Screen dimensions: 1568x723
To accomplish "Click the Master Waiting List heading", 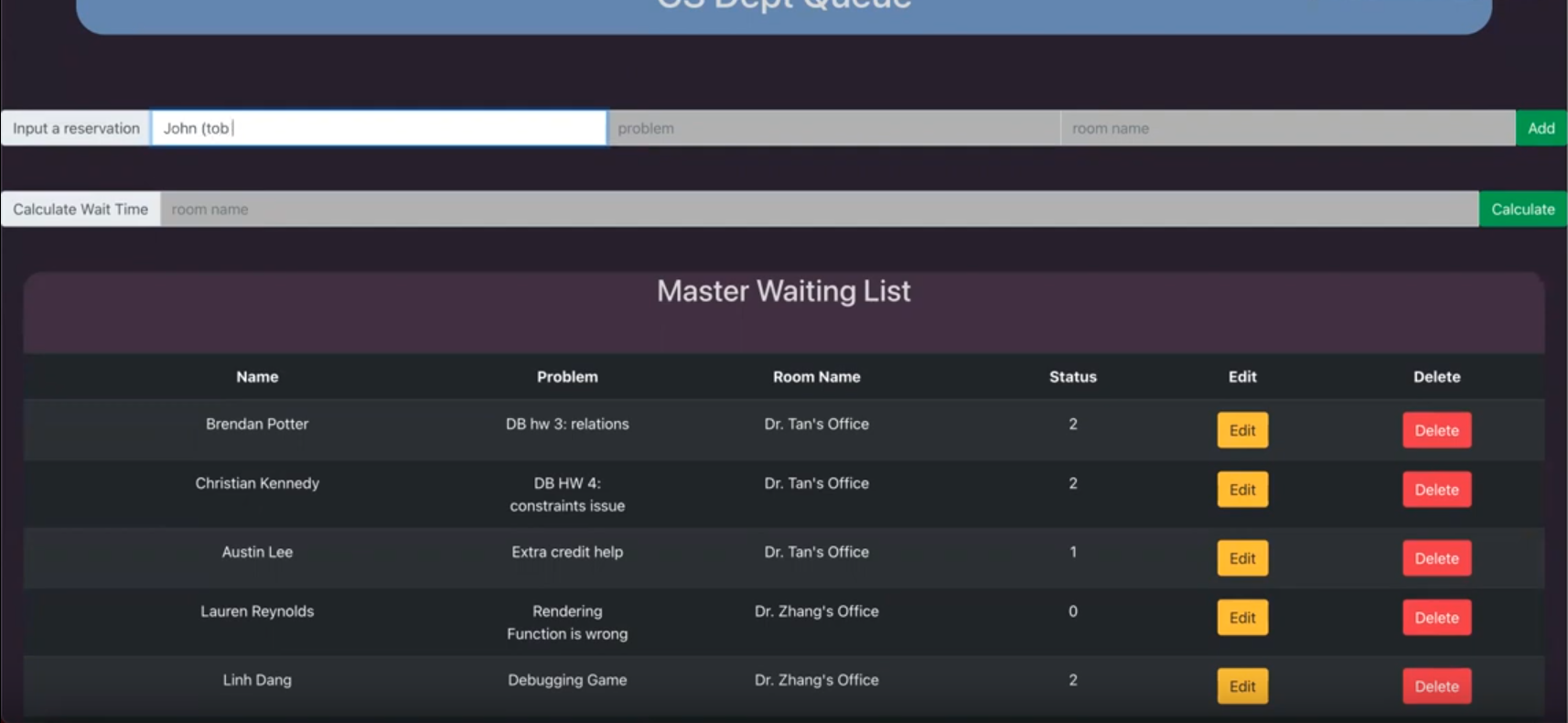I will pos(783,291).
